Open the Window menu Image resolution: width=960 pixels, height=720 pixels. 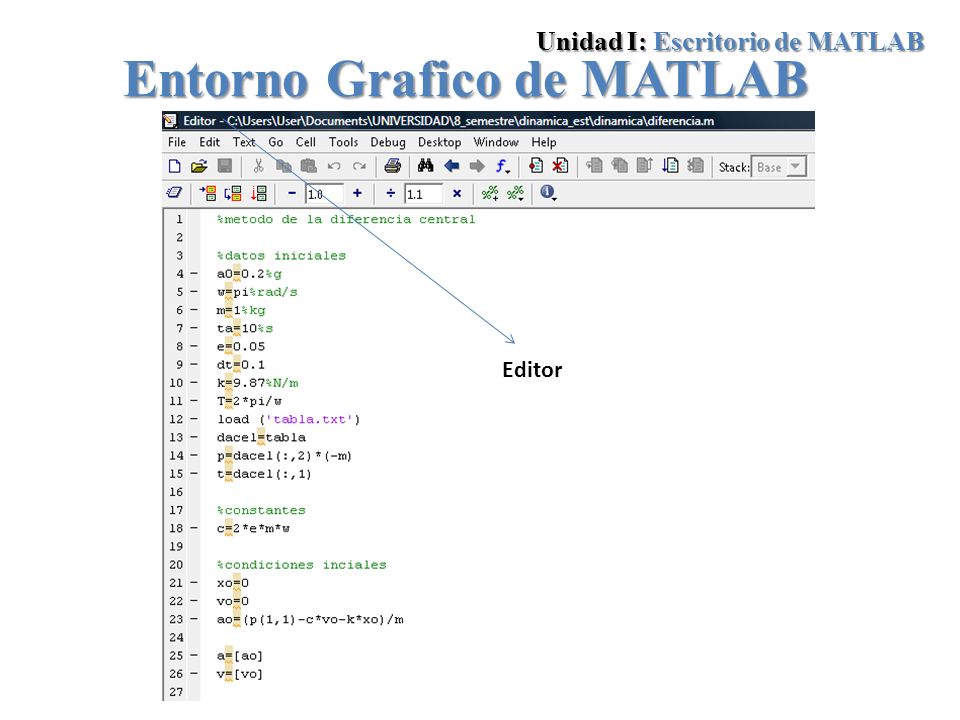pyautogui.click(x=496, y=142)
